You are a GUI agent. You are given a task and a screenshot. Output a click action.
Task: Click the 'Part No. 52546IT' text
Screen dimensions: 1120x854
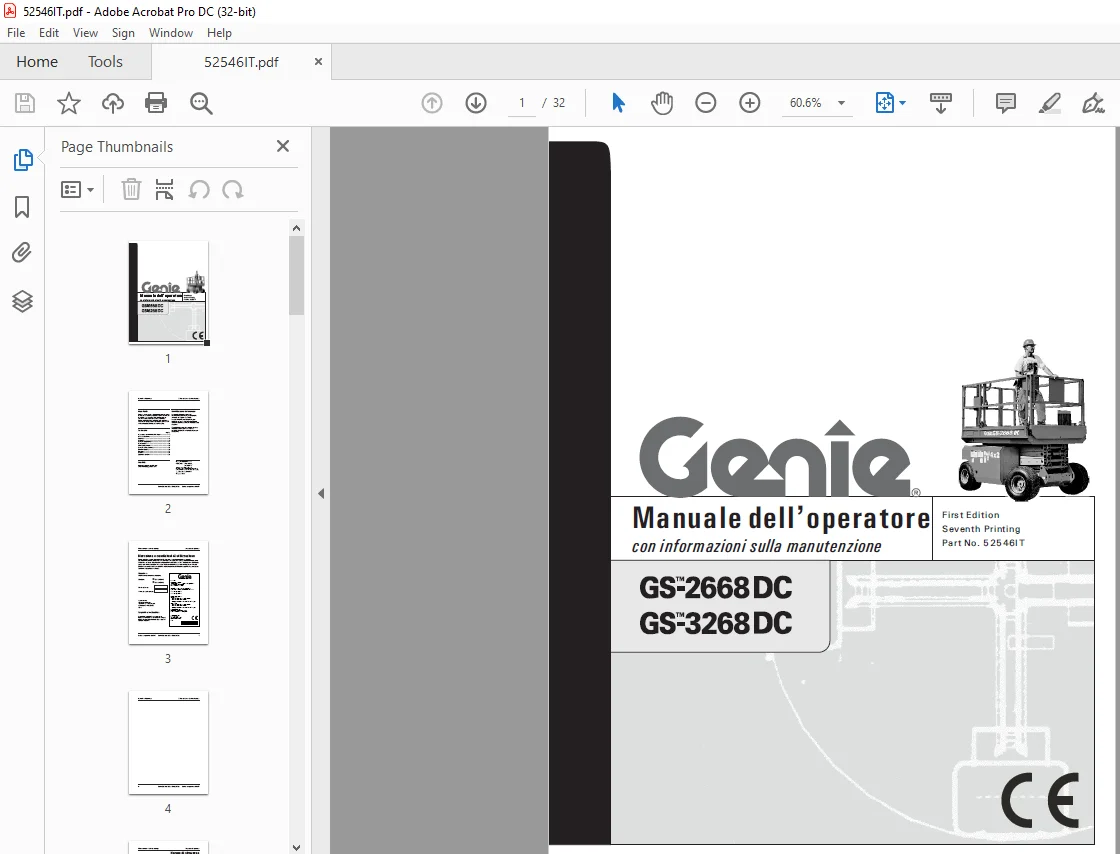[983, 543]
